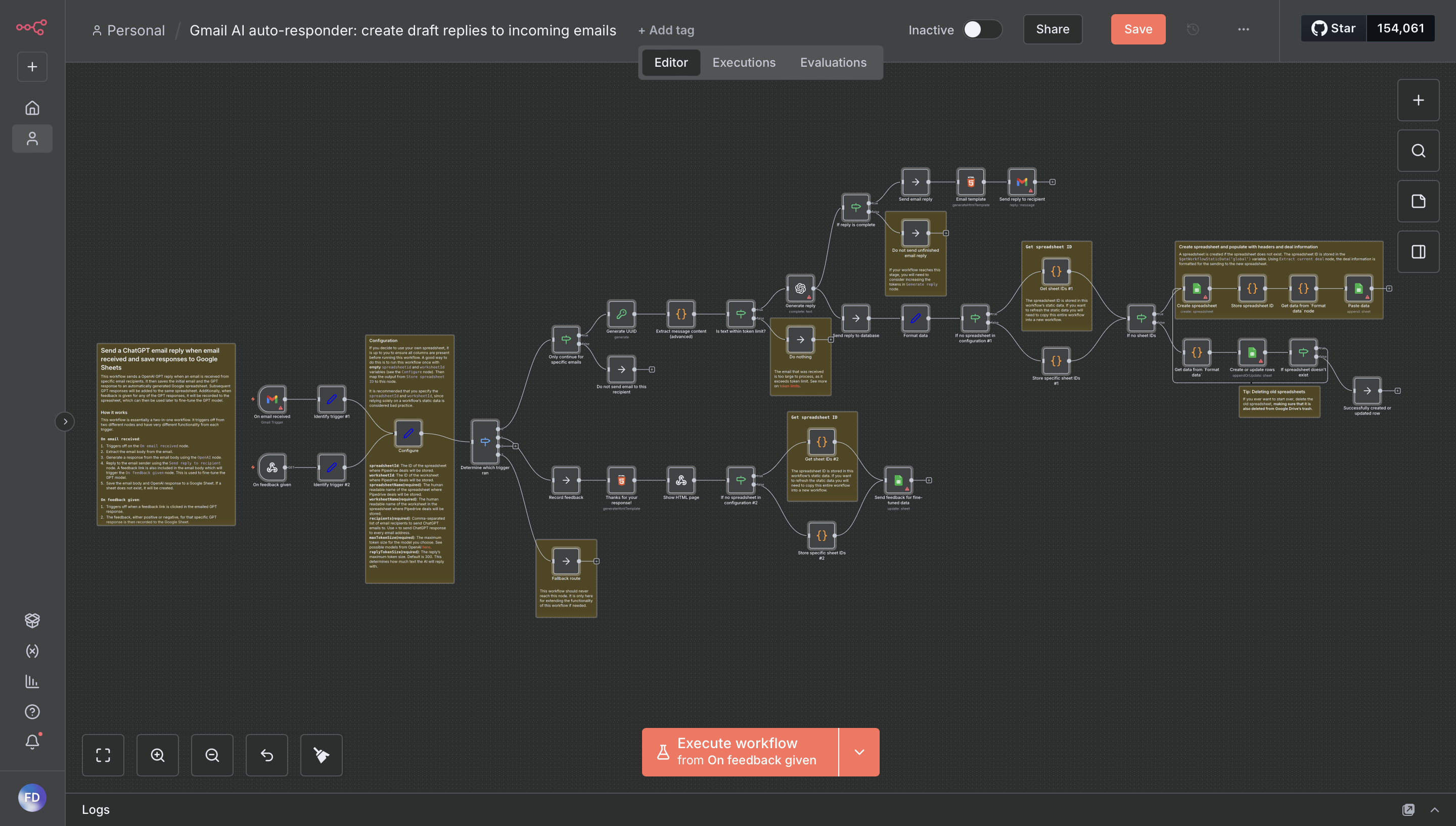The width and height of the screenshot is (1456, 826).
Task: Open workflow history clock icon
Action: (1193, 29)
